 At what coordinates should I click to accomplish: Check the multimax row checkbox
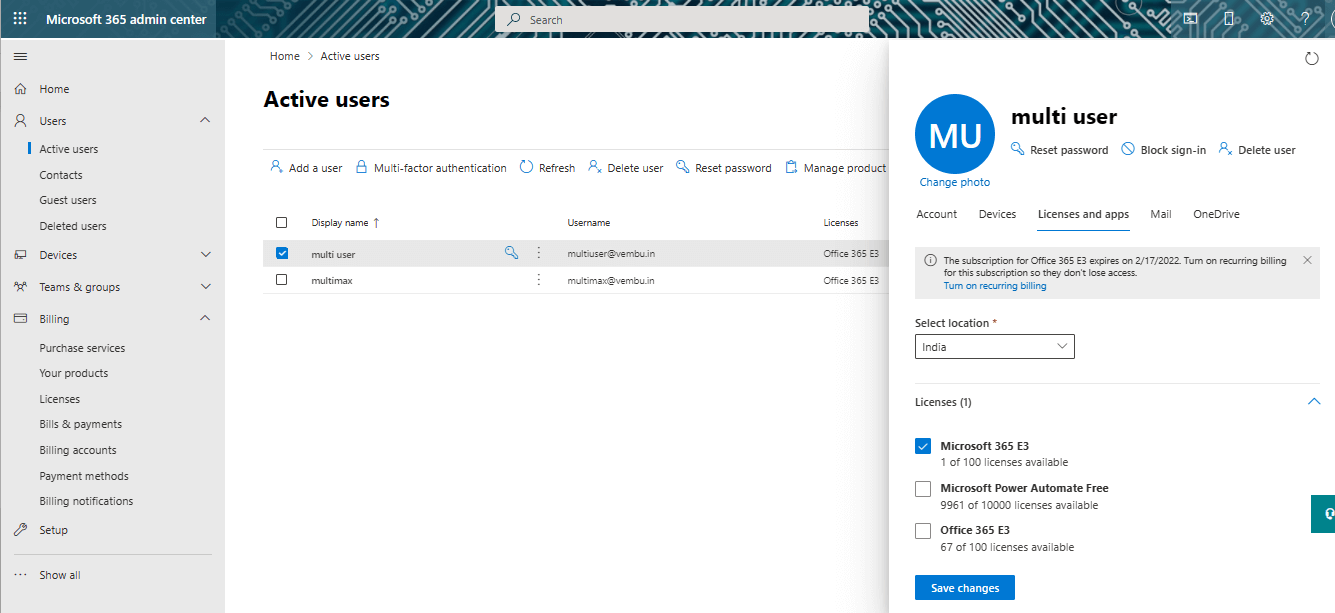coord(281,280)
